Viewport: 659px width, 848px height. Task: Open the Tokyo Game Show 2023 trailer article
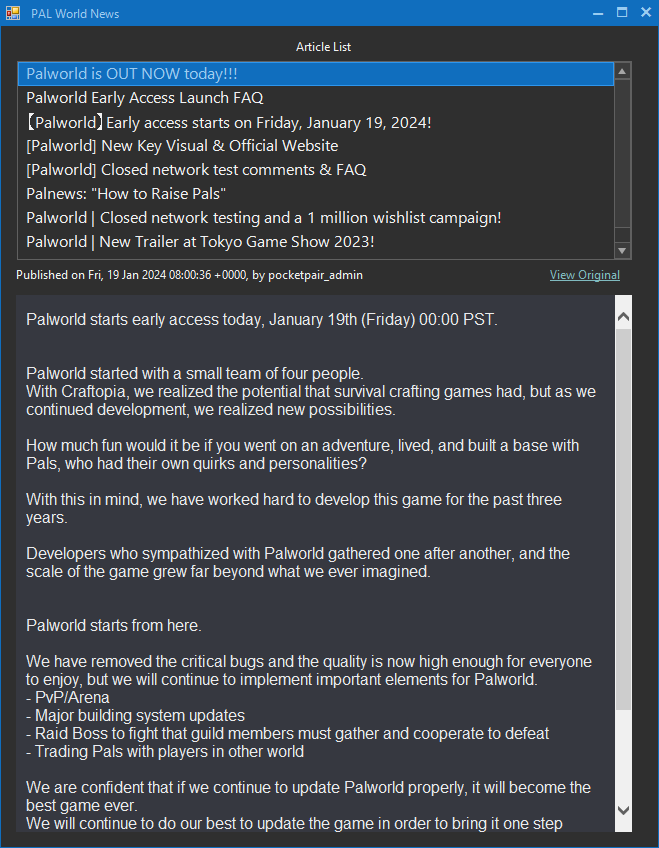[200, 242]
